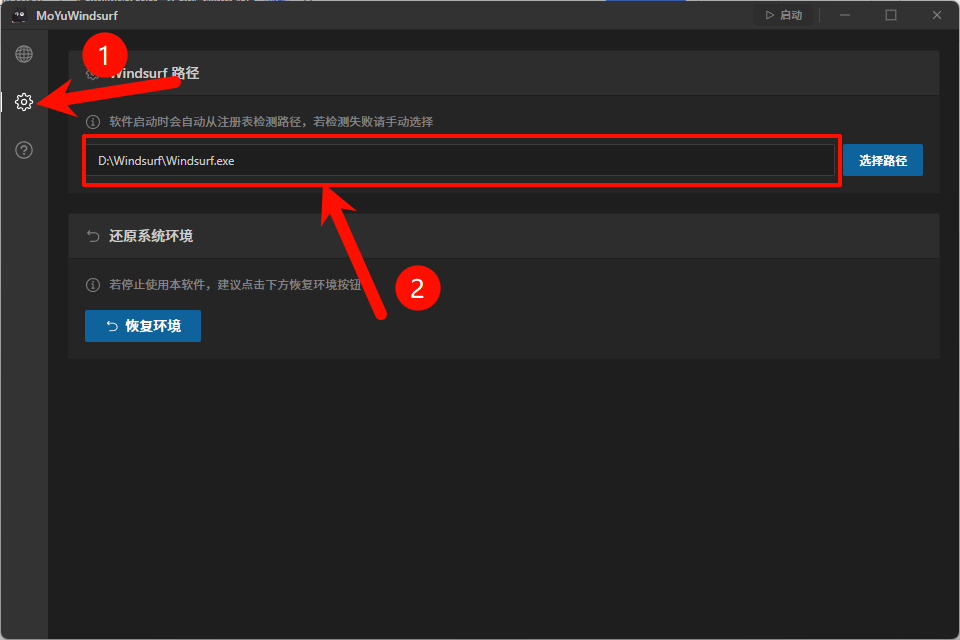960x640 pixels.
Task: Click the 选择路径 button
Action: click(x=882, y=160)
